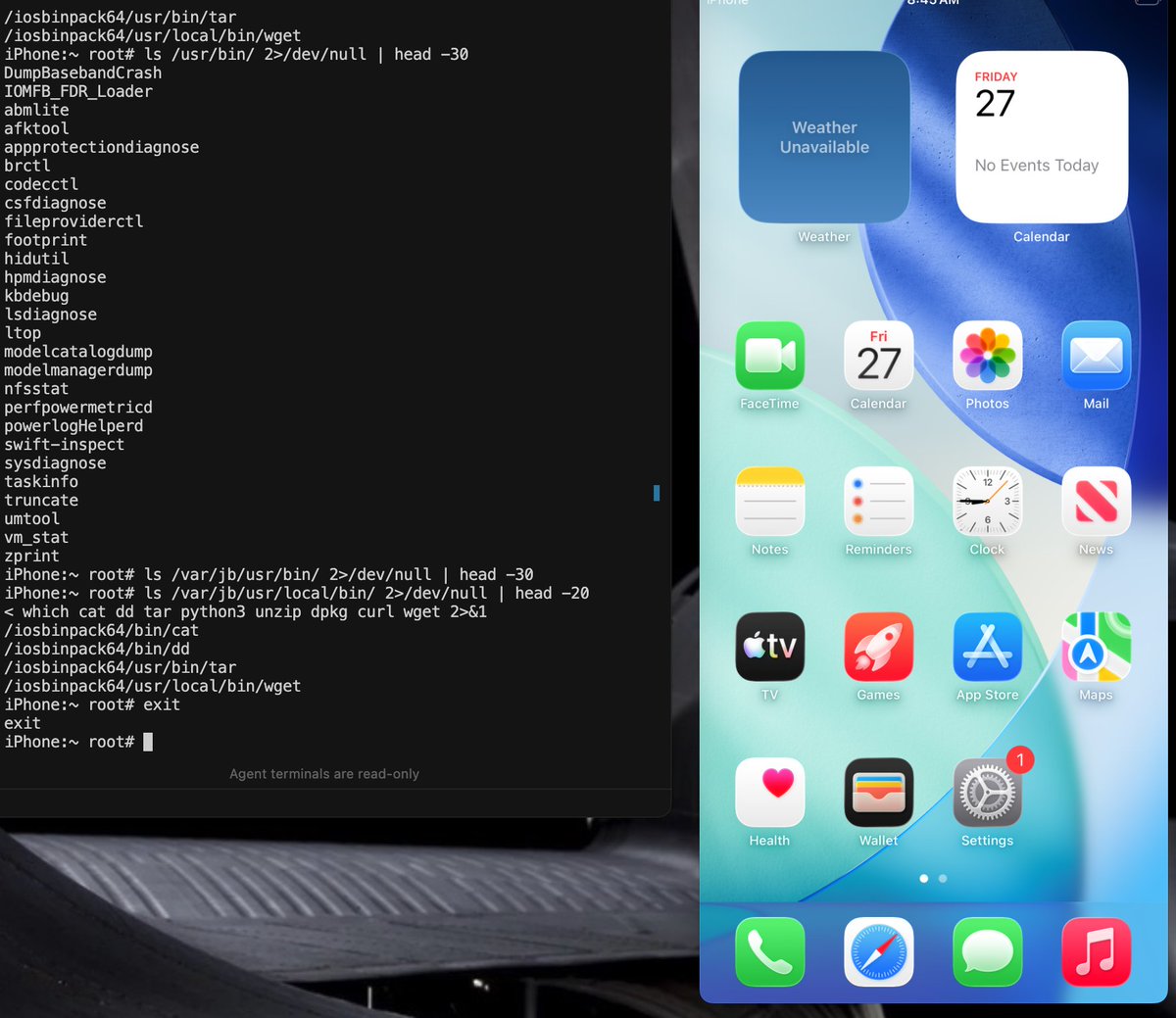Click 'modelcatalogdump' in terminal output
The image size is (1176, 1018).
(x=78, y=352)
